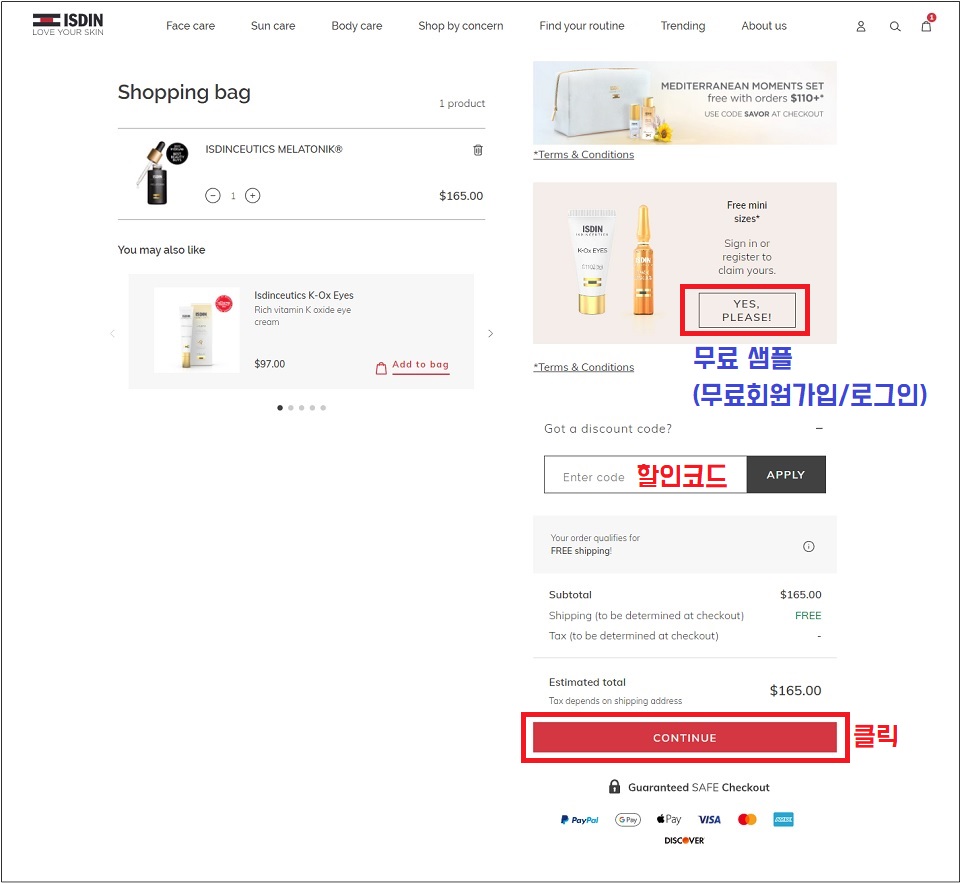Image resolution: width=960 pixels, height=883 pixels.
Task: Show free shipping info icon
Action: tap(809, 546)
